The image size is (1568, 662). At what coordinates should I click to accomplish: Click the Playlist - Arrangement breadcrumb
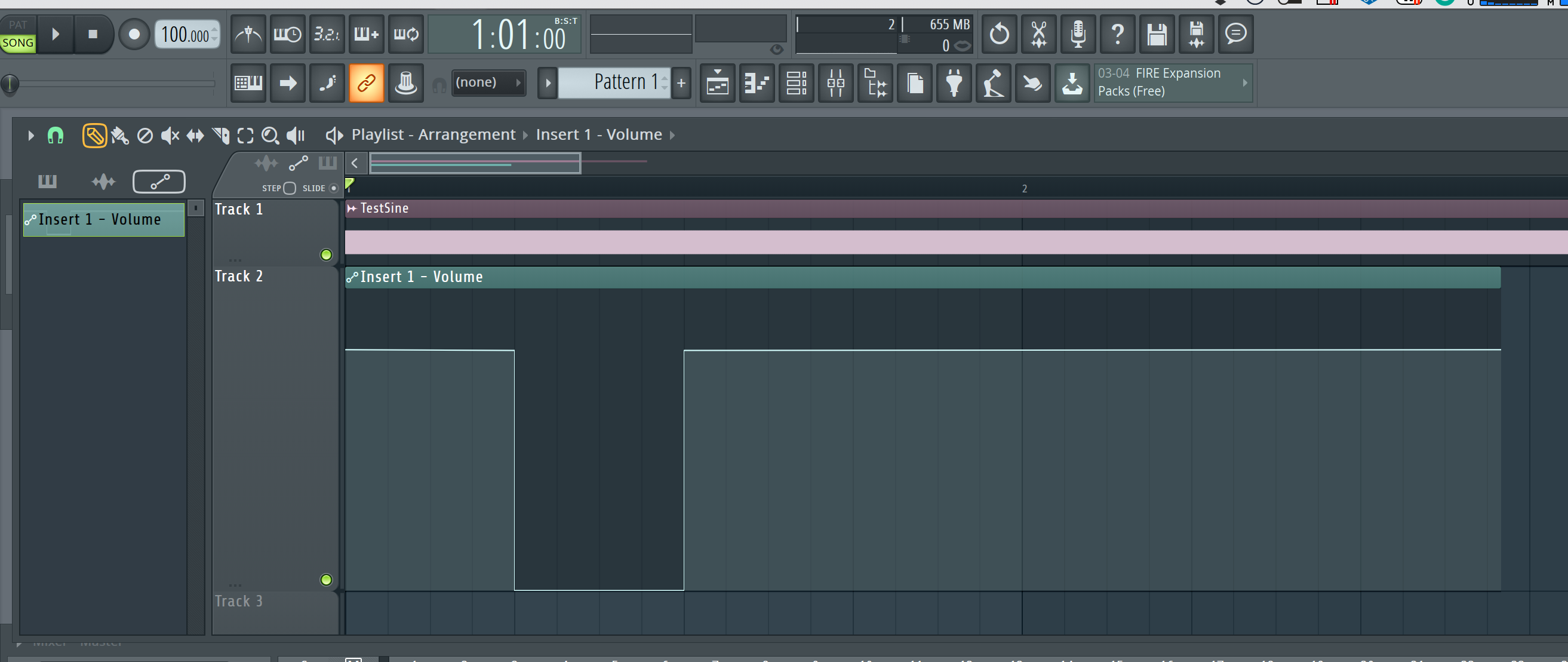tap(434, 134)
